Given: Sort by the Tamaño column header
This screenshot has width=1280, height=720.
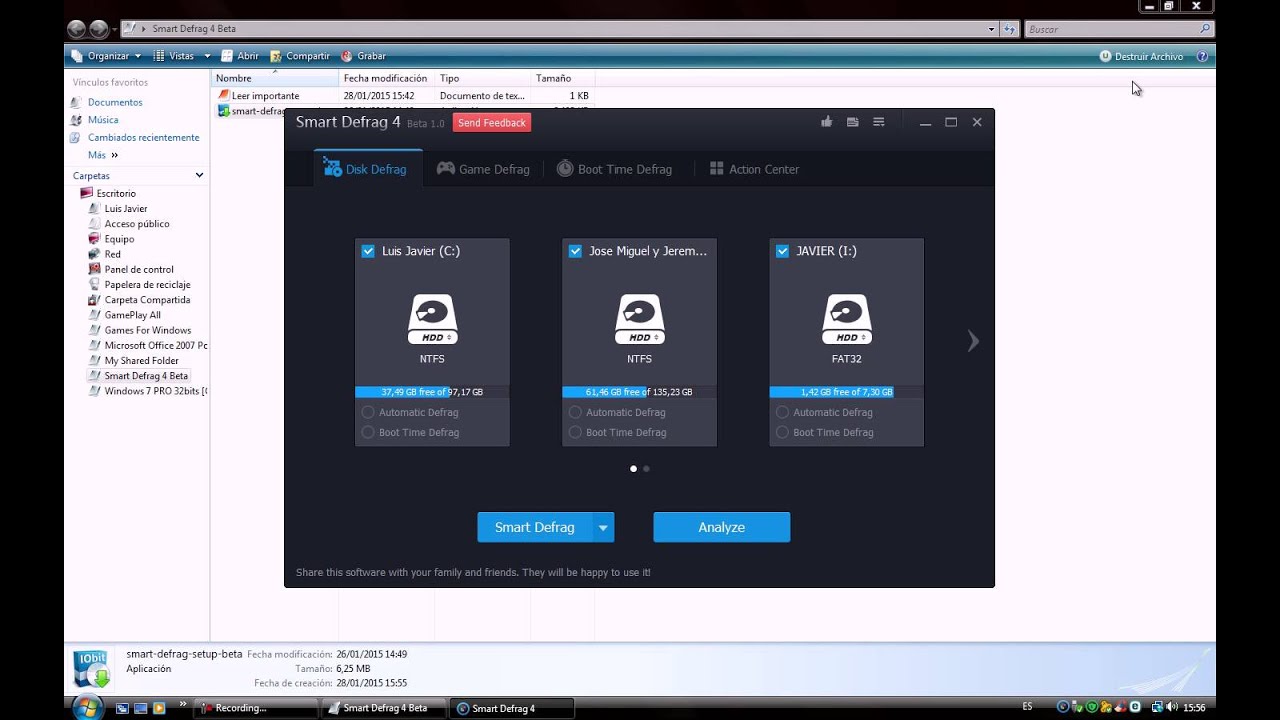Looking at the screenshot, I should [x=563, y=78].
